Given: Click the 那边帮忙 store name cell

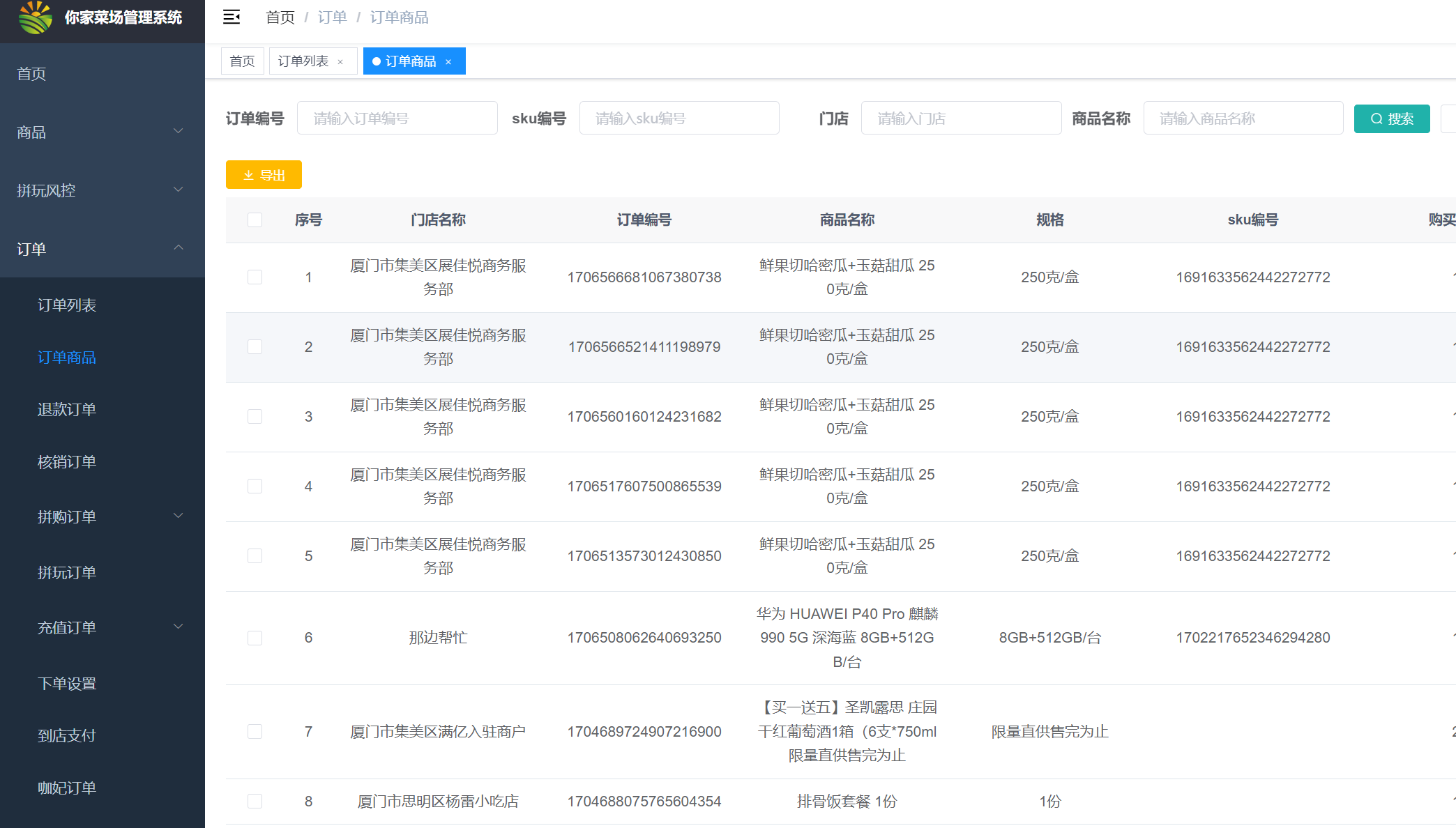Looking at the screenshot, I should [x=438, y=638].
